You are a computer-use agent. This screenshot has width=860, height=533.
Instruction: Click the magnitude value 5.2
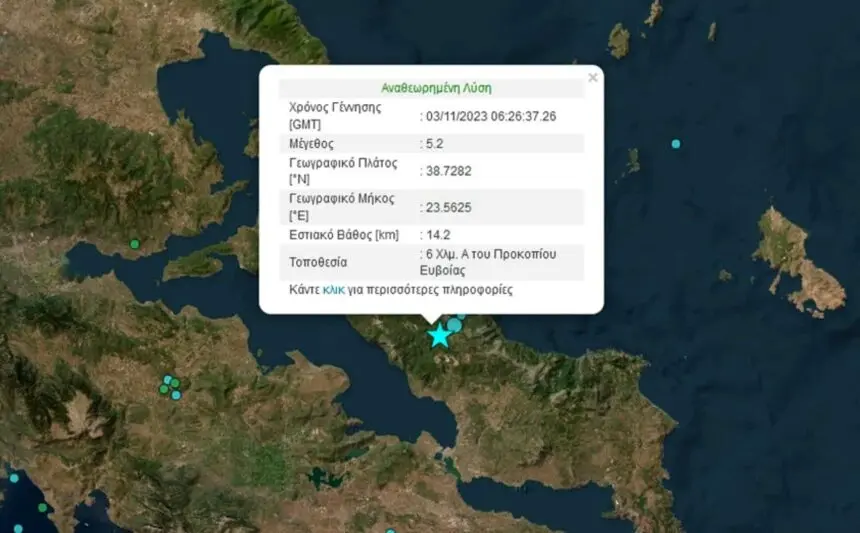[432, 143]
